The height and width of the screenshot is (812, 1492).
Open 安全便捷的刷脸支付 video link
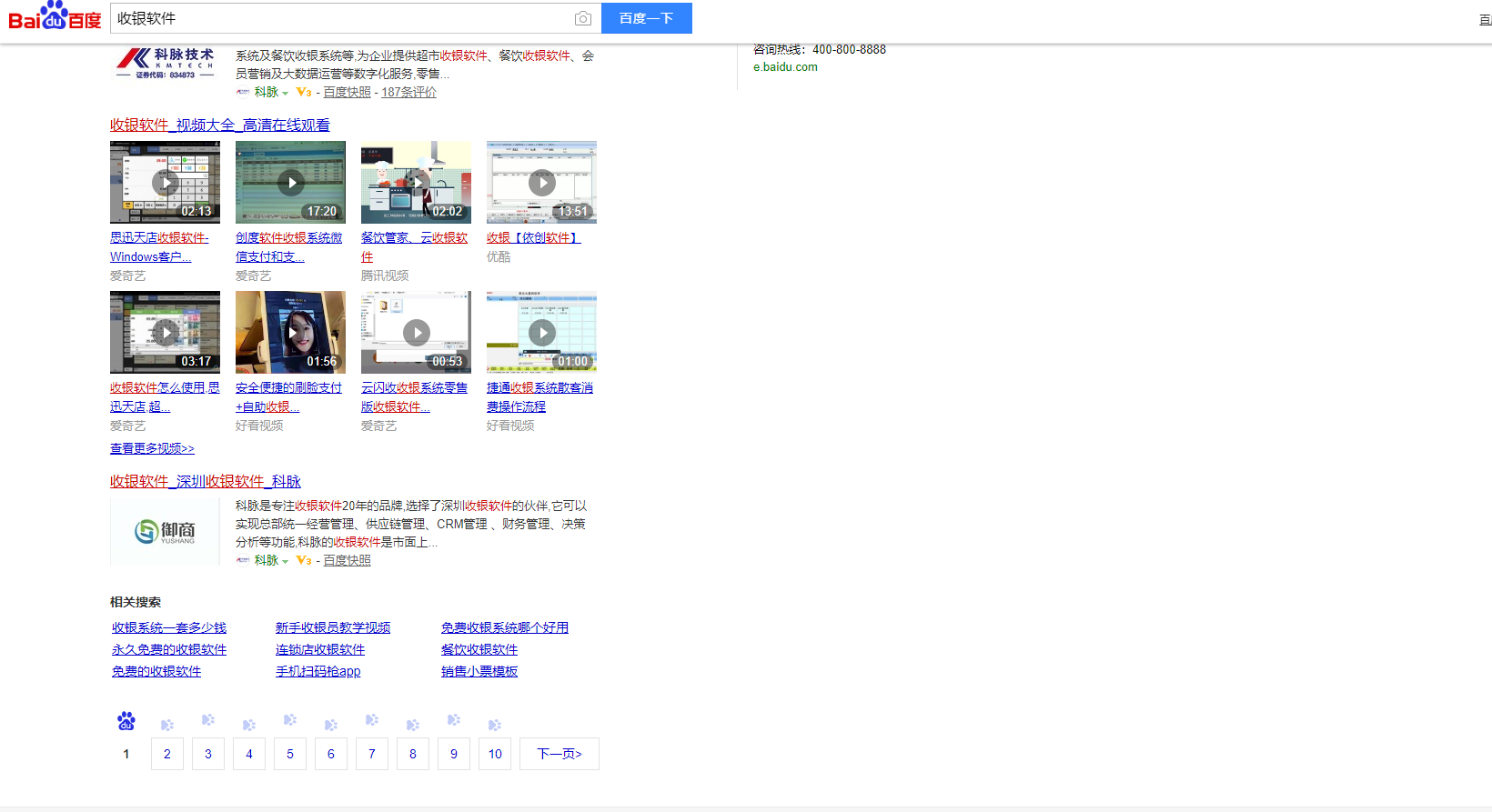pyautogui.click(x=288, y=396)
